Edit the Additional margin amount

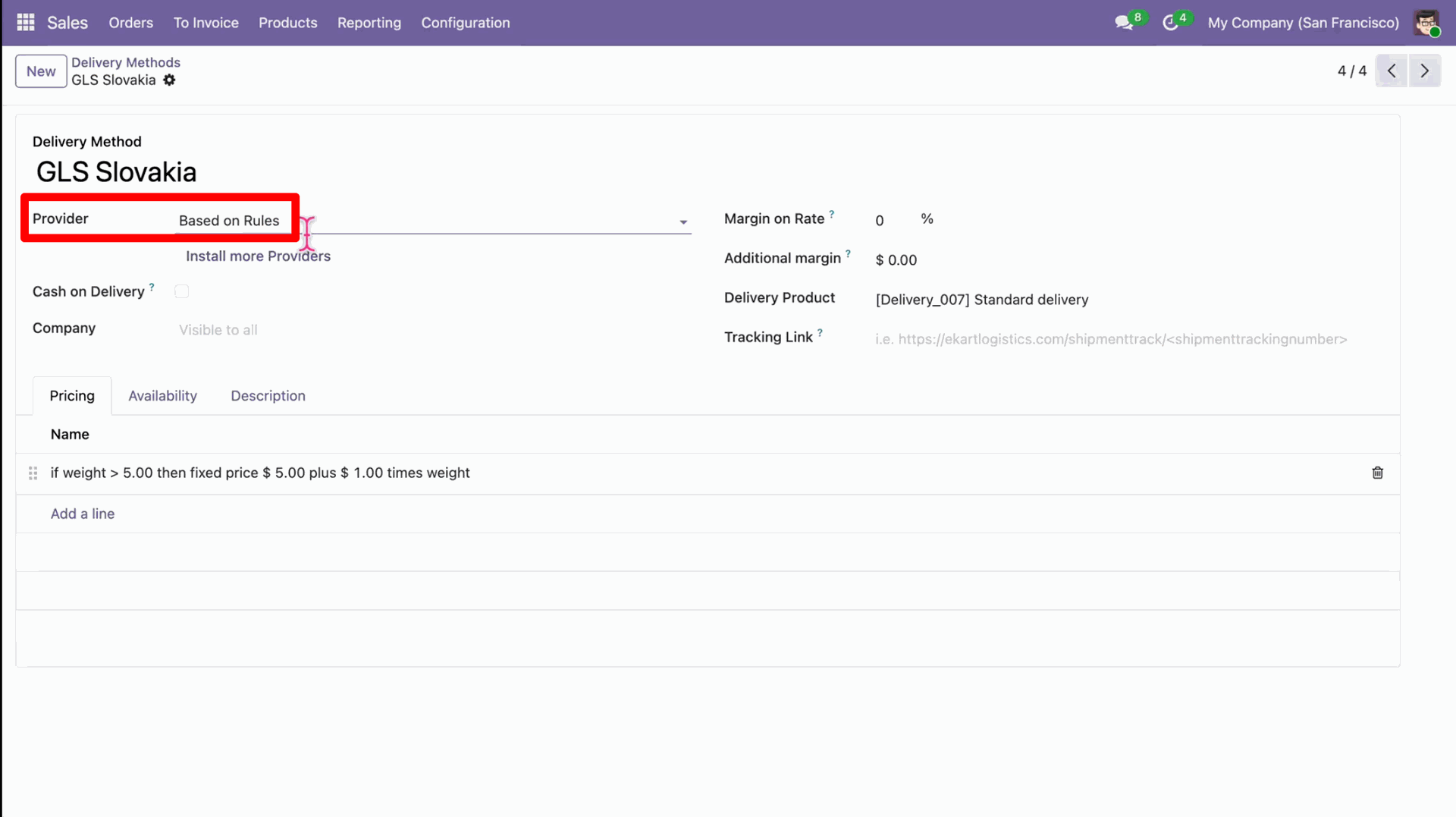[x=896, y=260]
